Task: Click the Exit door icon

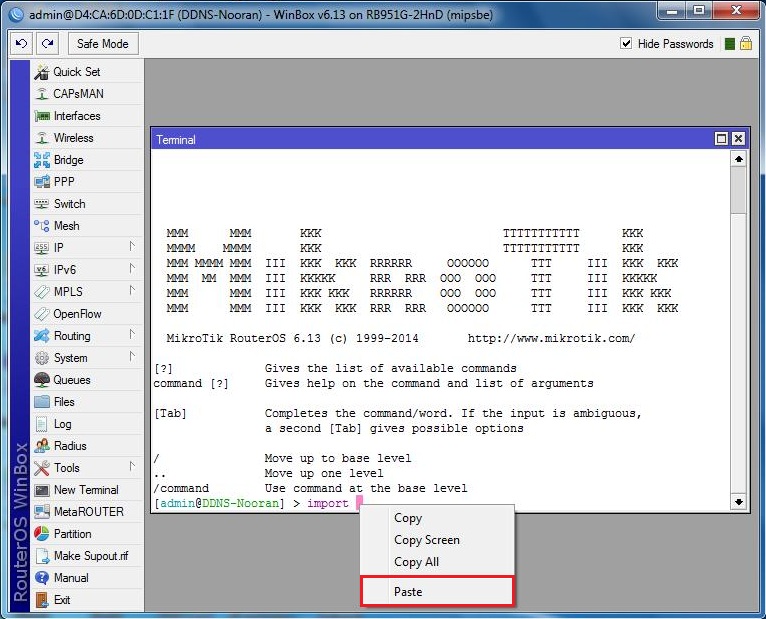Action: tap(42, 600)
